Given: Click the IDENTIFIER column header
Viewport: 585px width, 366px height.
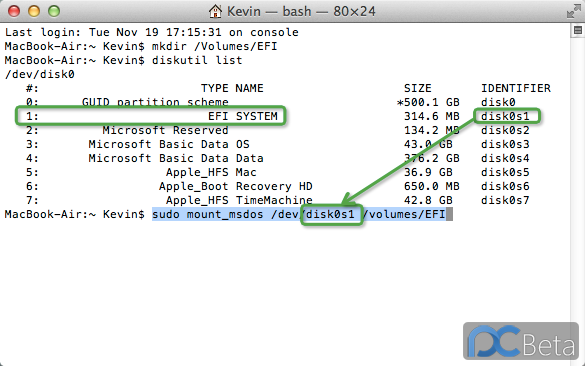Looking at the screenshot, I should (x=516, y=88).
